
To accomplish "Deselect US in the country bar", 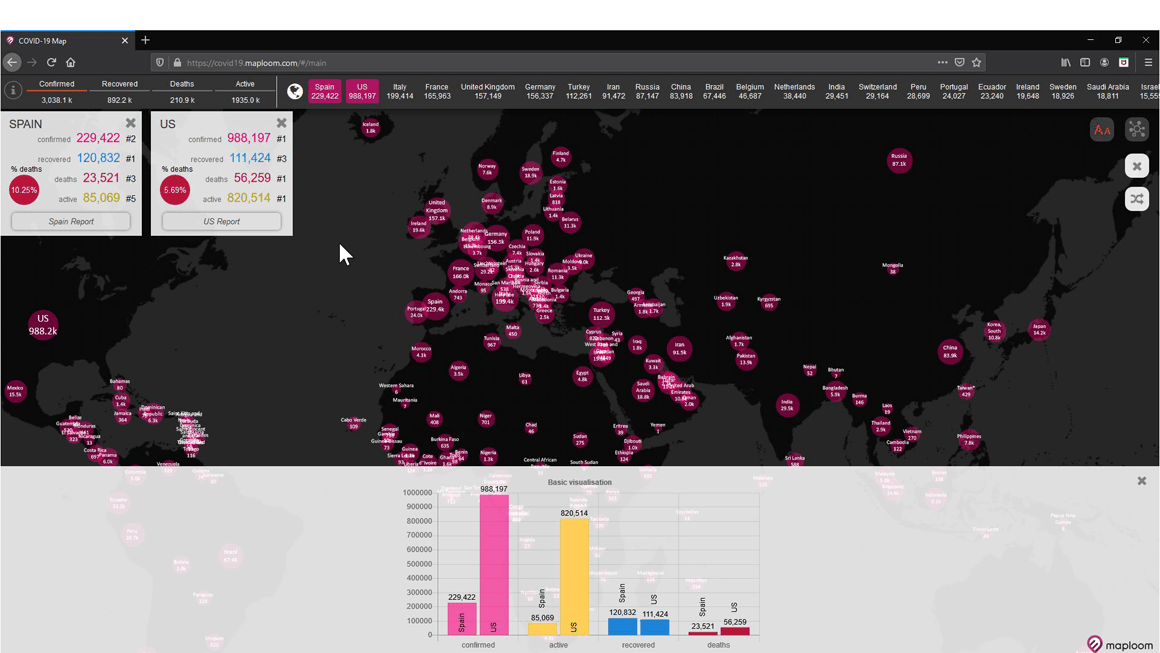I will click(x=362, y=91).
